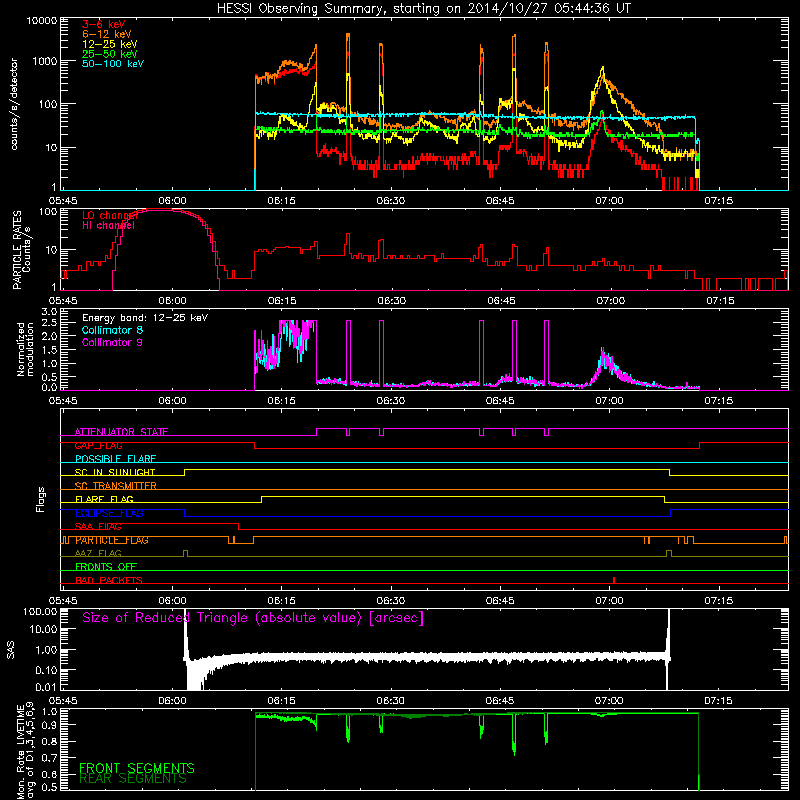Select the 12-25 keV legend label
Screen dimensions: 800x800
pyautogui.click(x=110, y=44)
